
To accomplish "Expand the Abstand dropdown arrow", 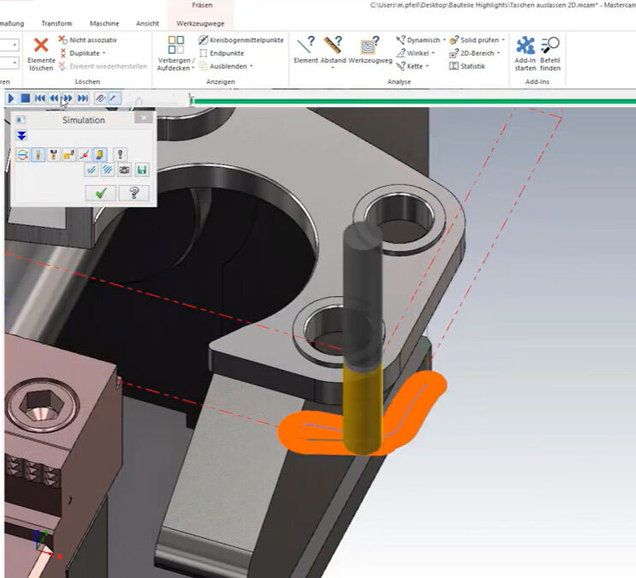I will (333, 68).
